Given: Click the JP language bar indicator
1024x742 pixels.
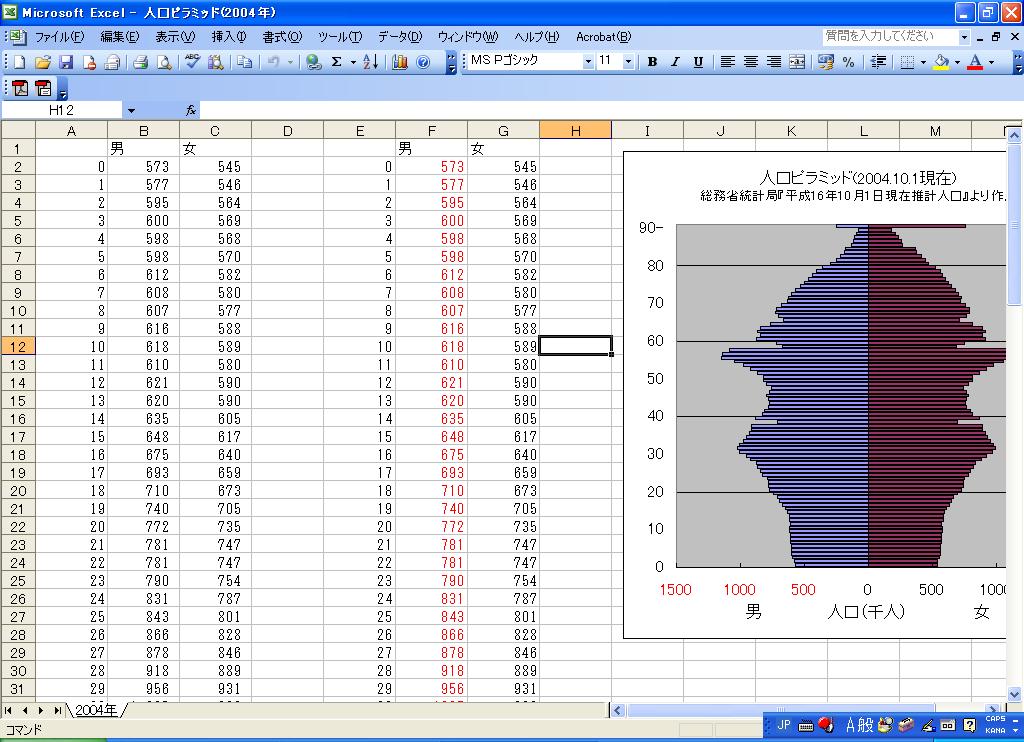Looking at the screenshot, I should point(784,725).
